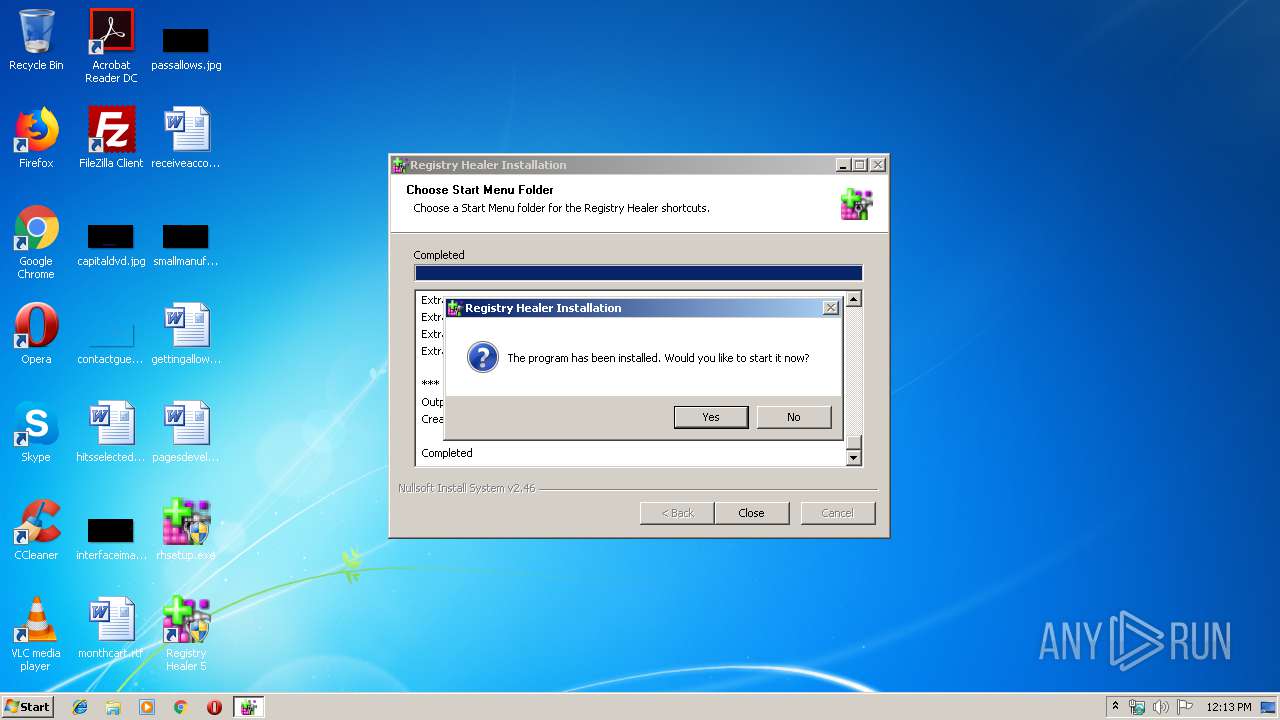Click the Close button in the installer
This screenshot has width=1280, height=720.
(x=751, y=513)
